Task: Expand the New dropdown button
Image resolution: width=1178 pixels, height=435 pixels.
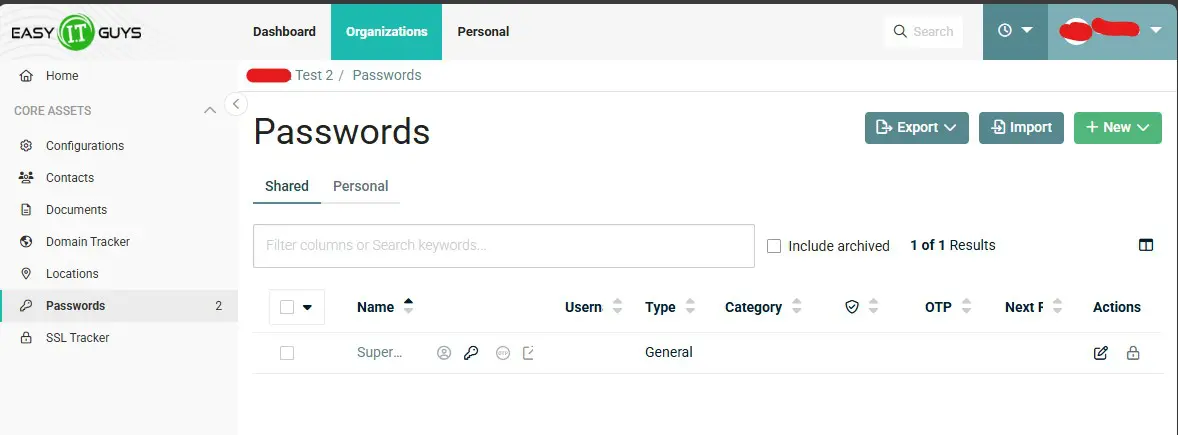Action: (1117, 128)
